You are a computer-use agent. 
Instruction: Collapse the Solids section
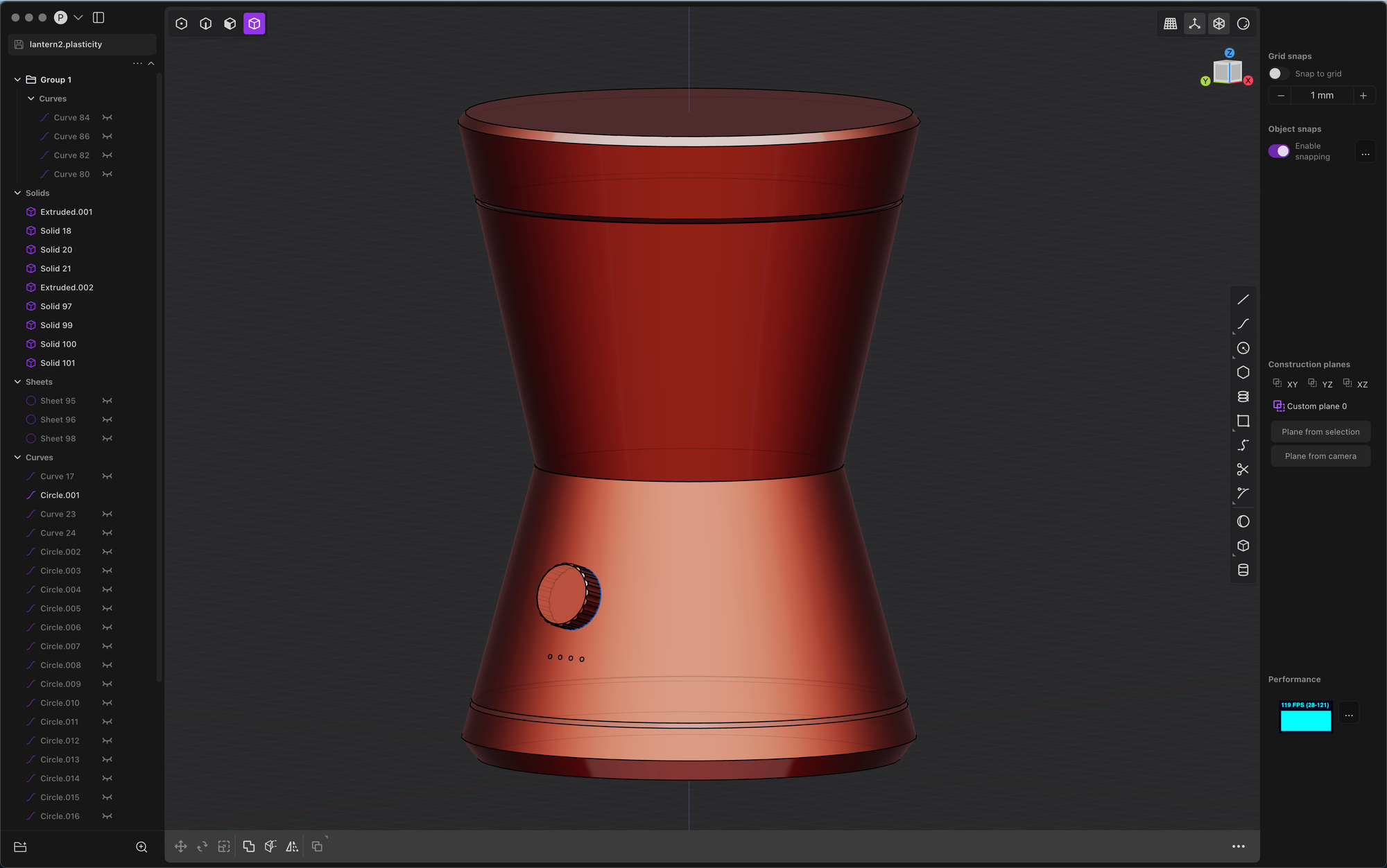[17, 193]
